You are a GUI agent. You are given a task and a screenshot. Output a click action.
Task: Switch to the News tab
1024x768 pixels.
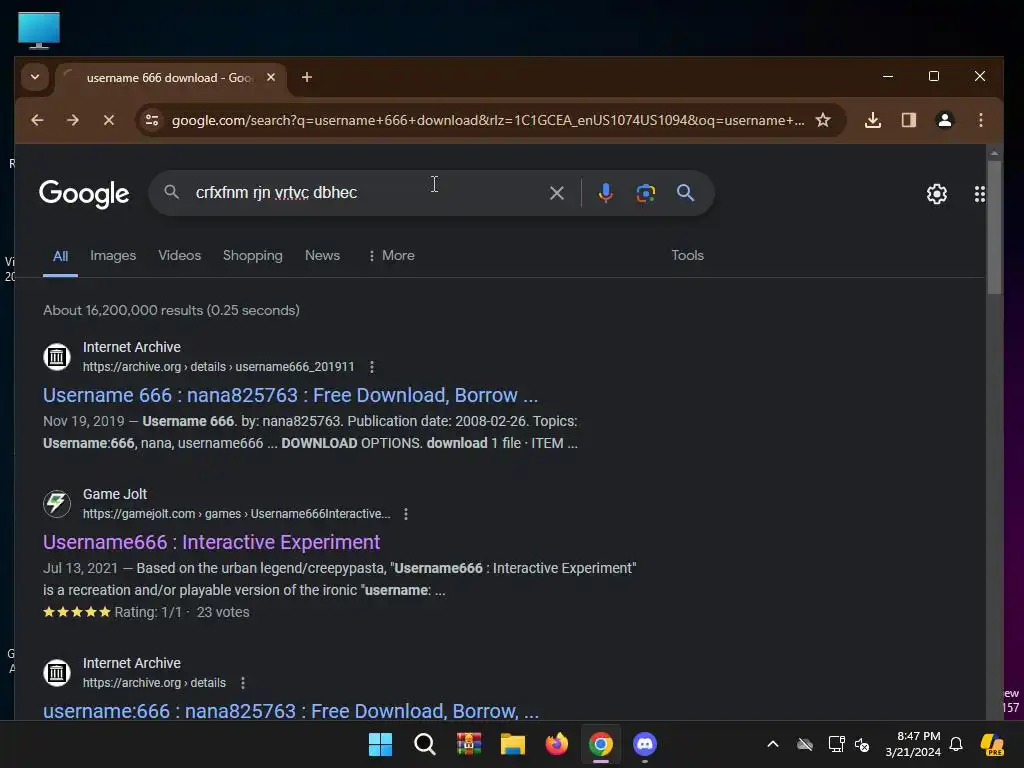(322, 255)
